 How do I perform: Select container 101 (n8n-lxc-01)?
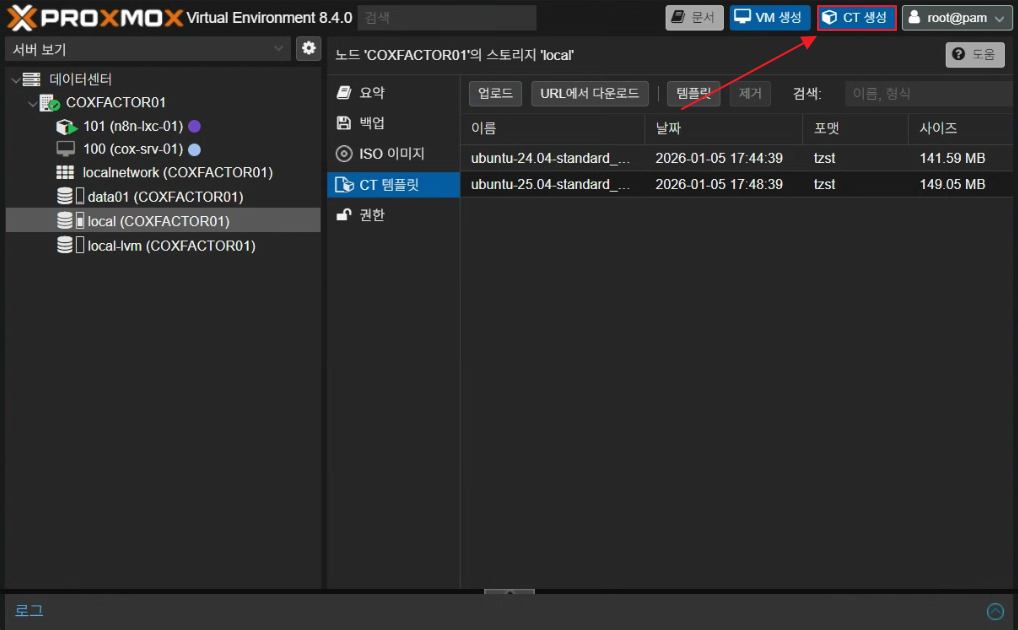[x=133, y=126]
